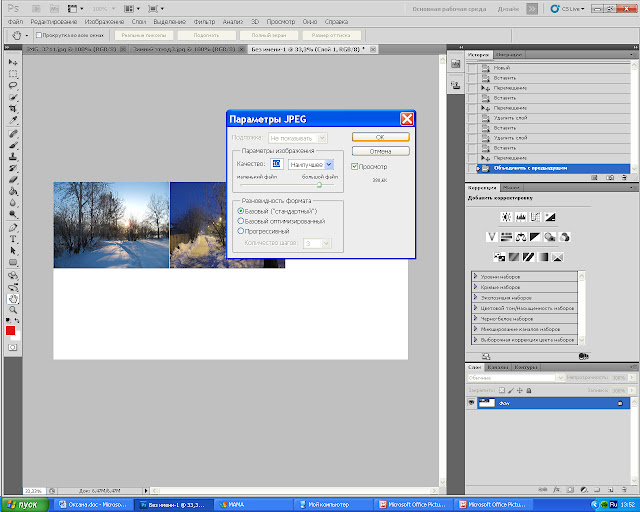Select the Lasso tool
640x512 pixels.
[13, 85]
